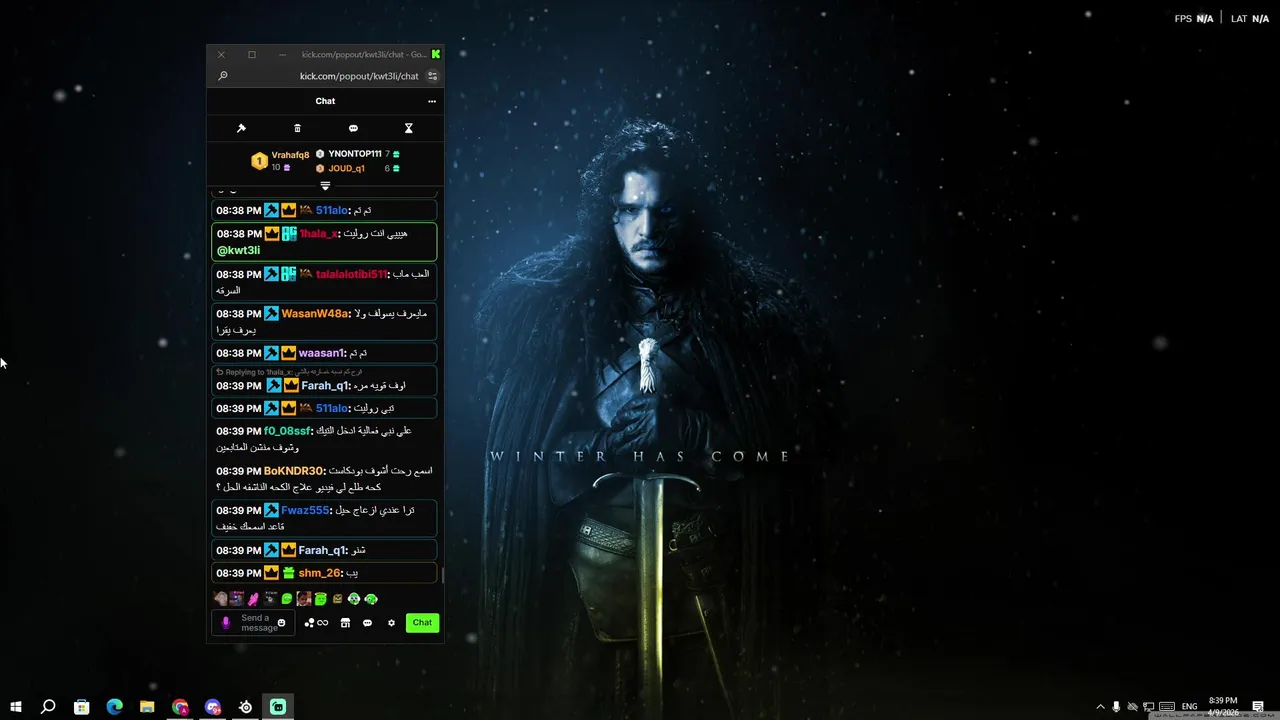Click the kick.com/popout/kwt3li/chat address bar
Screen dimensions: 1280x720
(x=359, y=76)
